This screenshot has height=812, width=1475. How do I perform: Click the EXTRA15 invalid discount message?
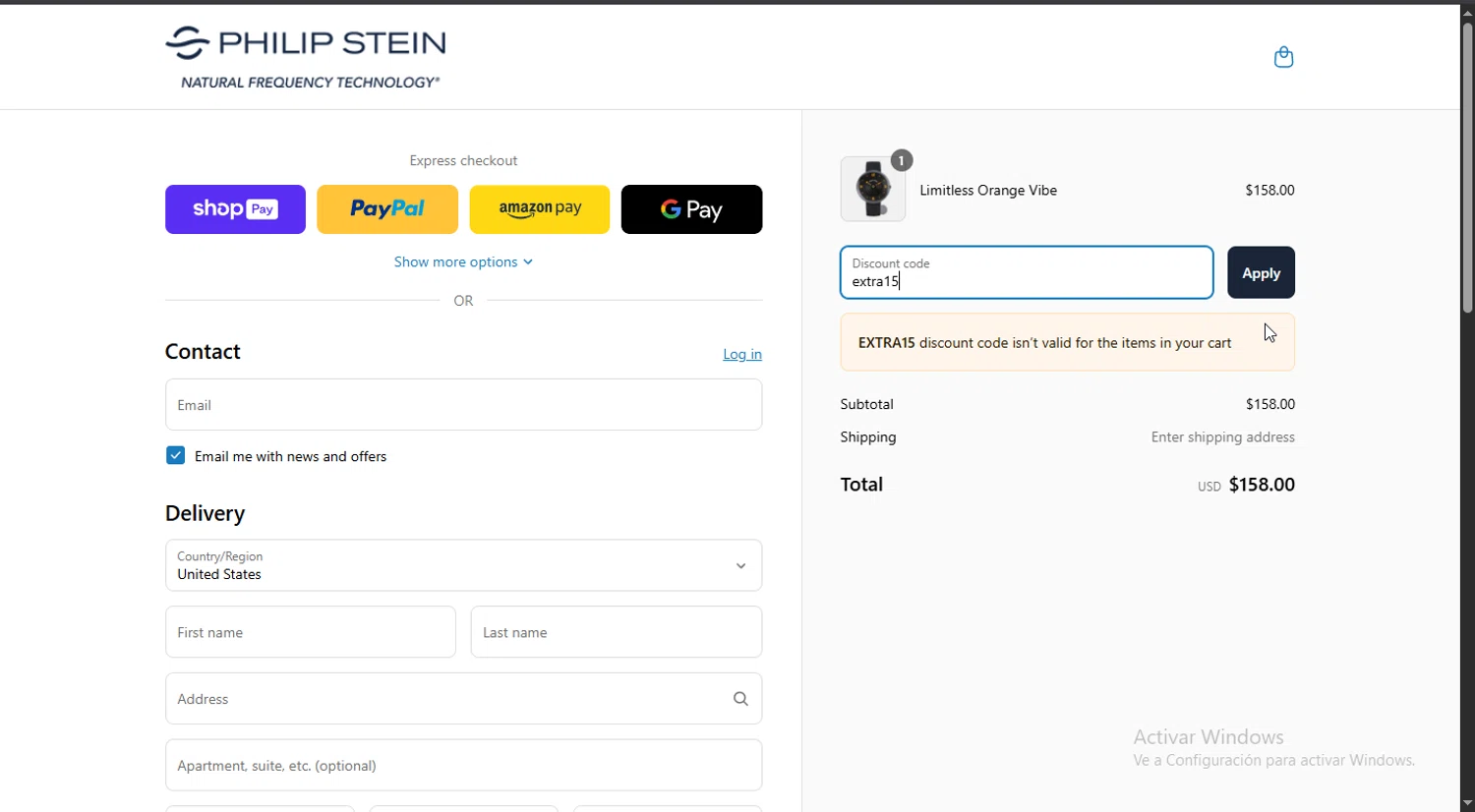pos(1067,342)
